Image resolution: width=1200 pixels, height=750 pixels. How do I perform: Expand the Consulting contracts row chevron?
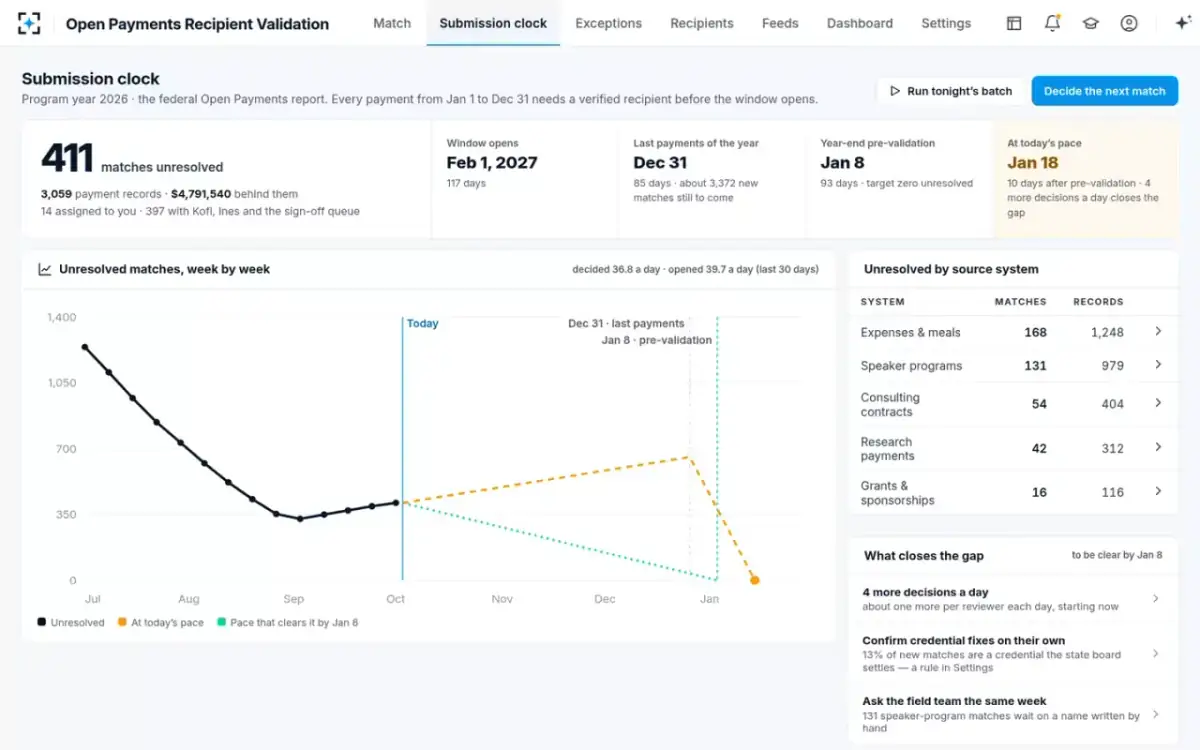pos(1158,403)
